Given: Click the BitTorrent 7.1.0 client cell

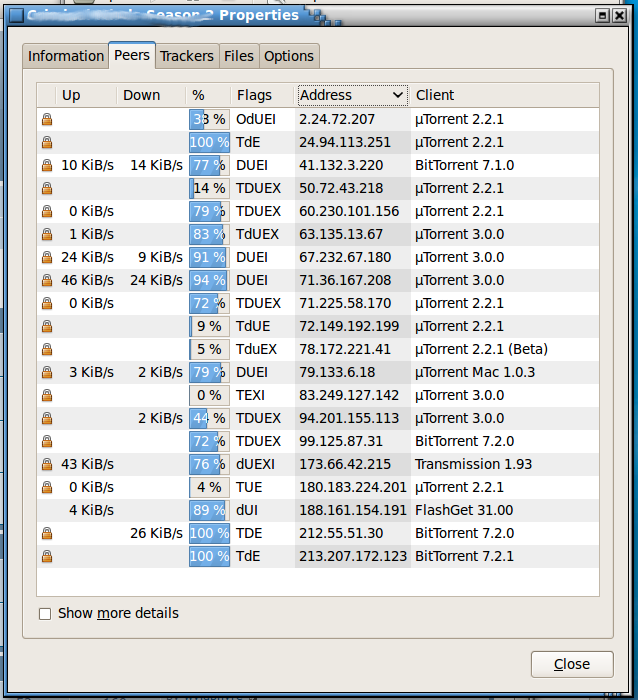Looking at the screenshot, I should coord(464,165).
